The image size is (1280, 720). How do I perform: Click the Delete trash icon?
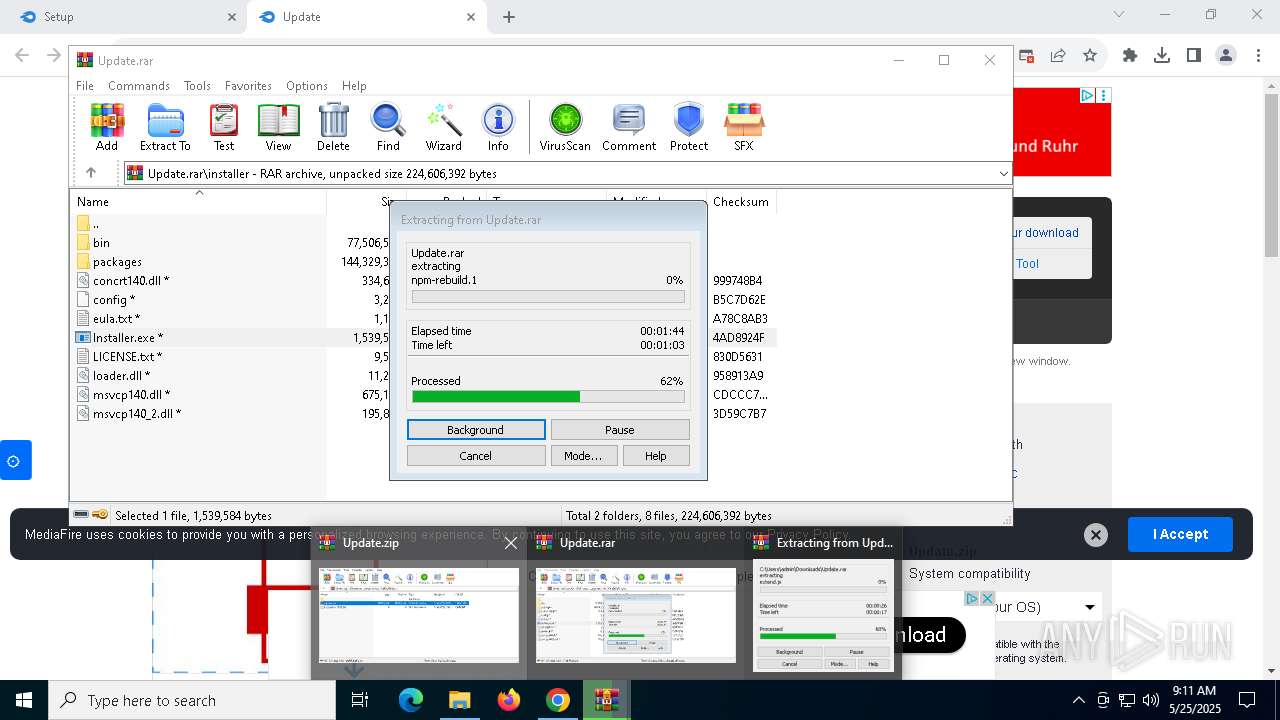click(x=333, y=127)
